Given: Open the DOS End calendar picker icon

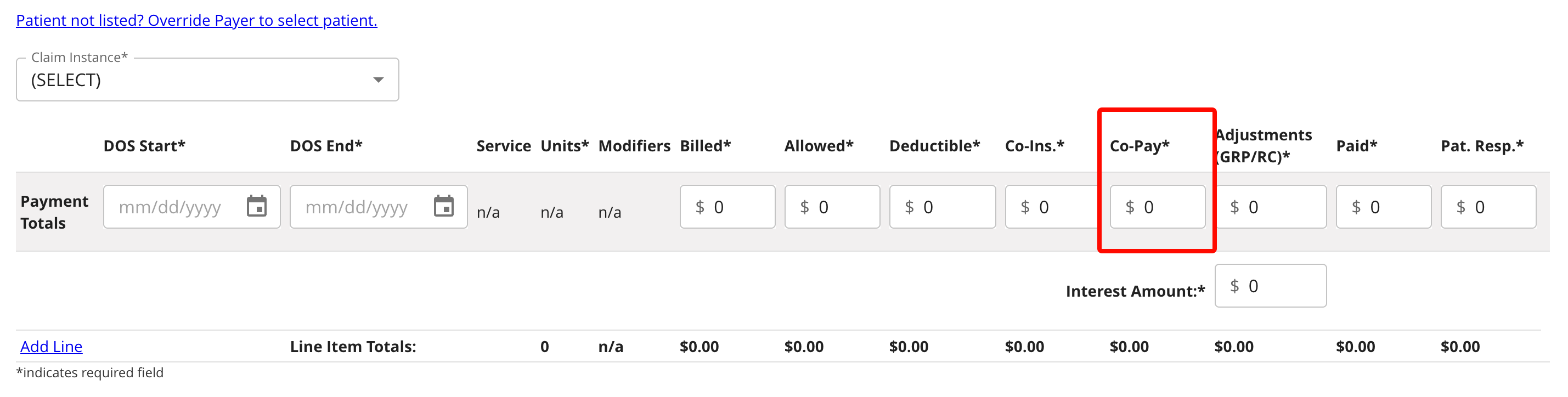Looking at the screenshot, I should pyautogui.click(x=443, y=207).
